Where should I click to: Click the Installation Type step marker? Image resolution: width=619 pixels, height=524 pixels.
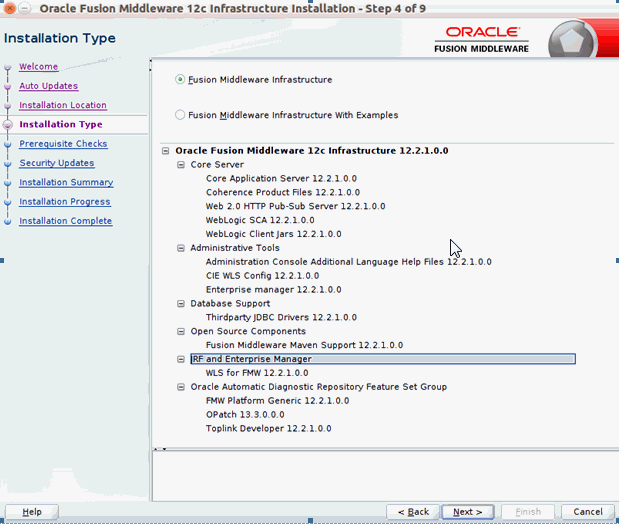coord(8,125)
